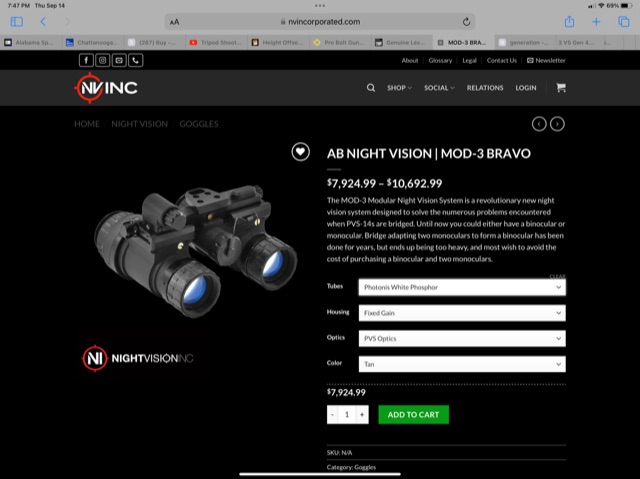
Task: Switch to the Tripod Shoot... tab
Action: (x=216, y=42)
